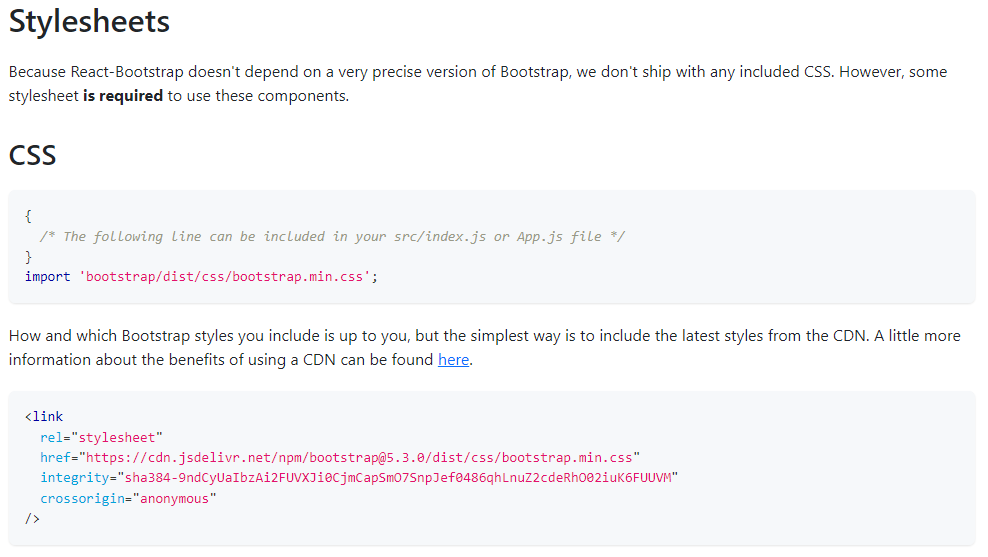Click the paragraph beginning 'Because React-Bootstrap doesn't depend'

478,84
